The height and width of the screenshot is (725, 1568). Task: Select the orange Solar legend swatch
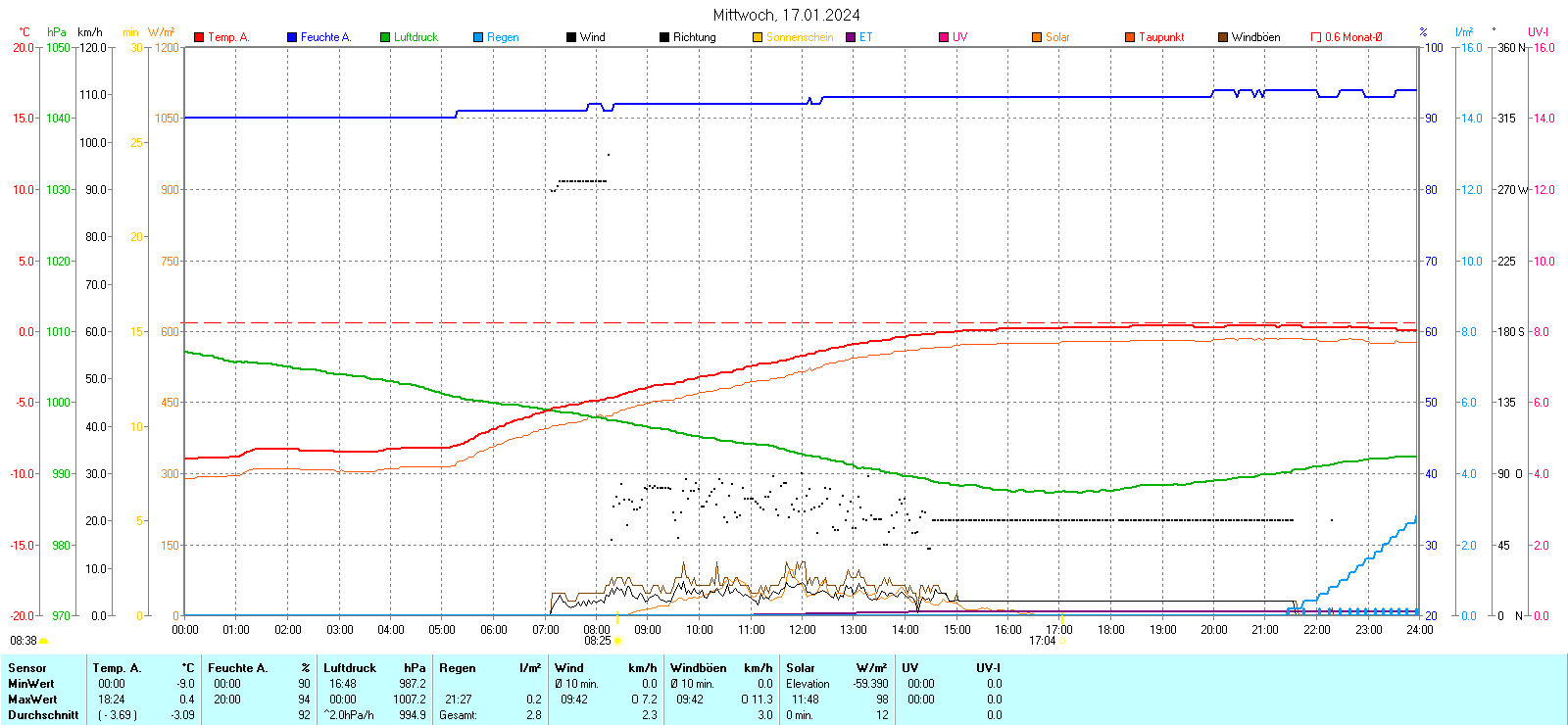[x=1037, y=37]
